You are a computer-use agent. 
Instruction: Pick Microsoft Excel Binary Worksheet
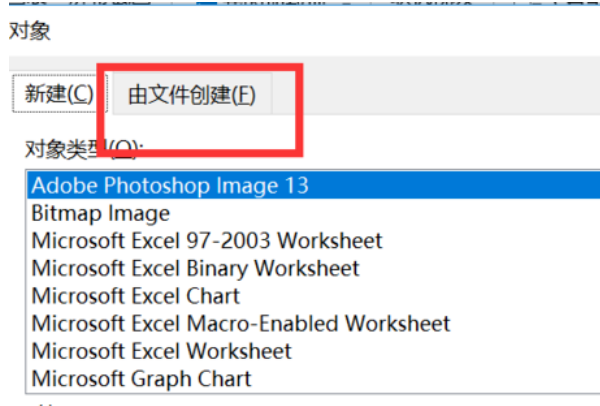click(x=313, y=268)
